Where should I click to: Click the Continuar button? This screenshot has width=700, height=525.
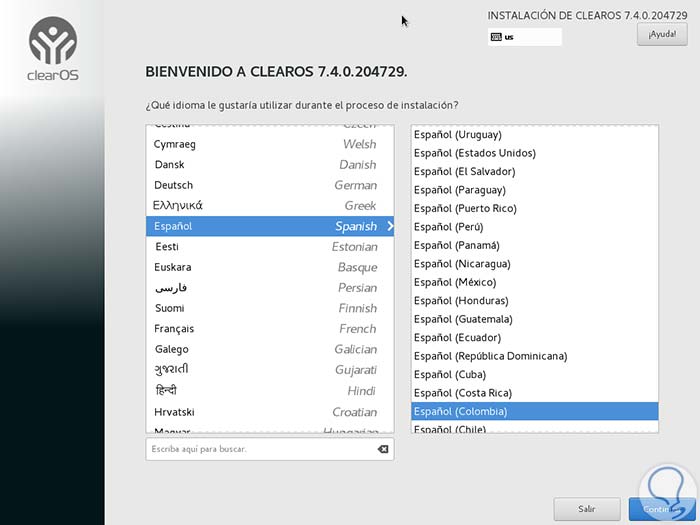click(x=662, y=509)
